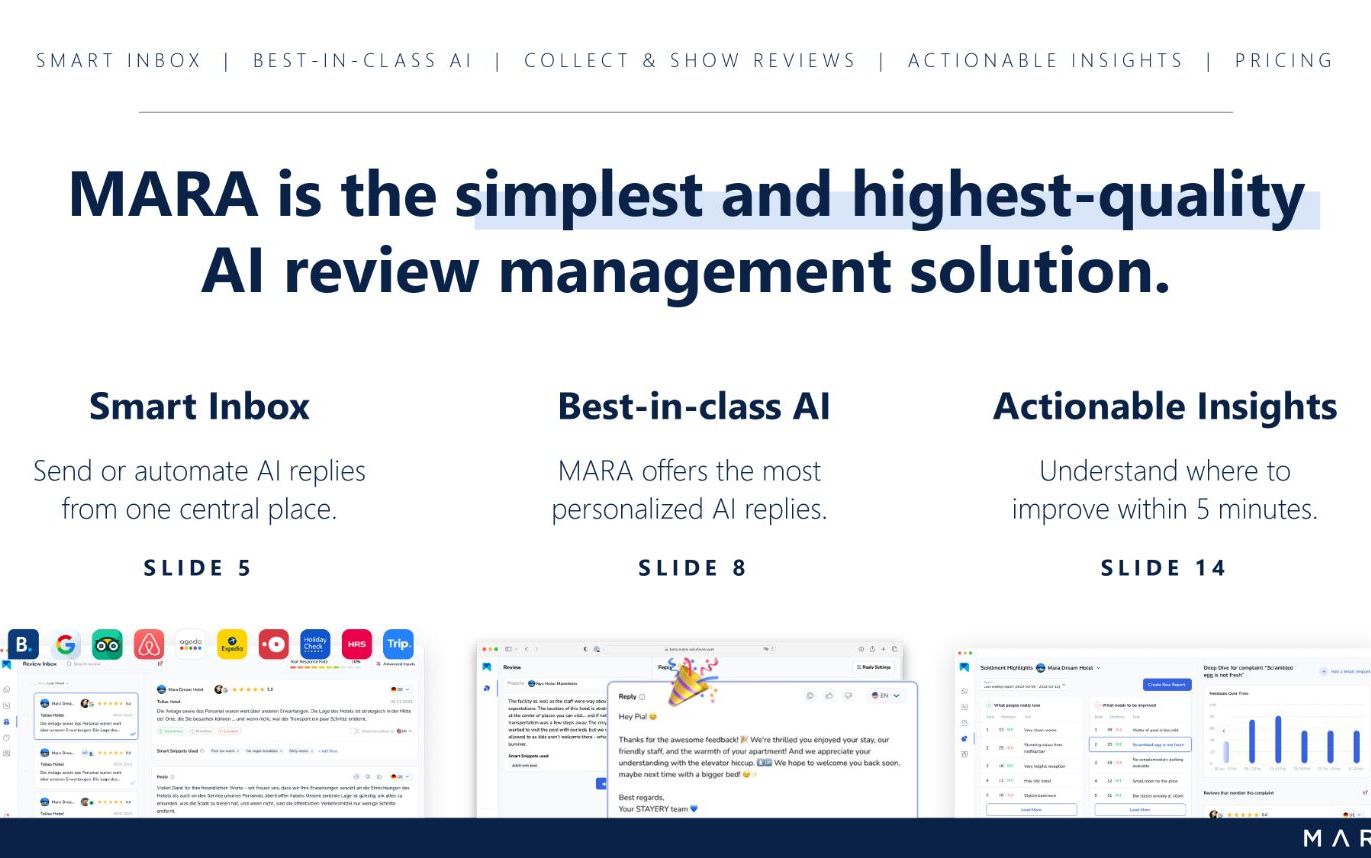
Task: Go to Best-in-Class AI section
Action: [362, 60]
